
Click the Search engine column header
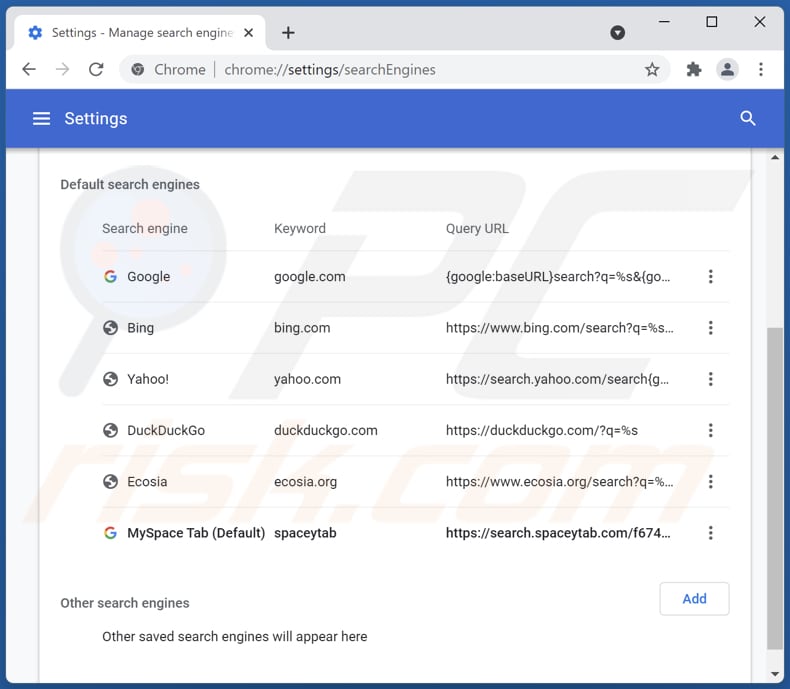145,229
